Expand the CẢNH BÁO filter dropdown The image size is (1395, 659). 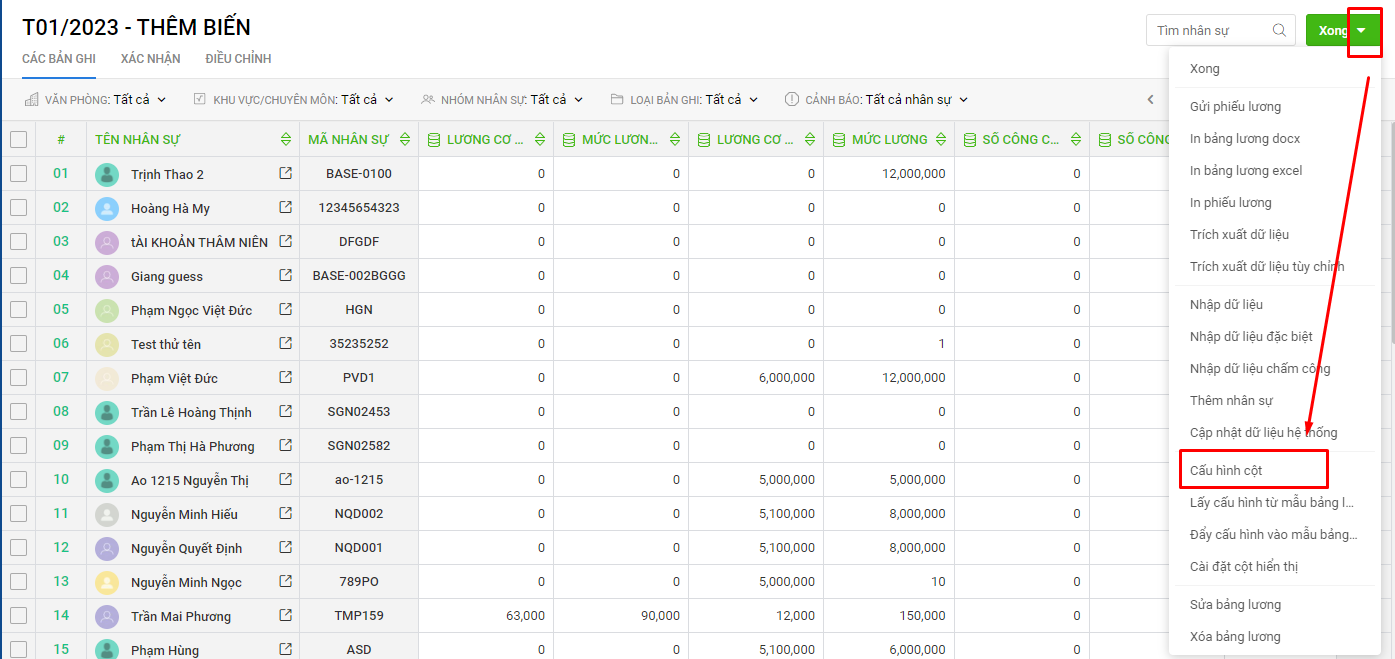click(x=922, y=99)
